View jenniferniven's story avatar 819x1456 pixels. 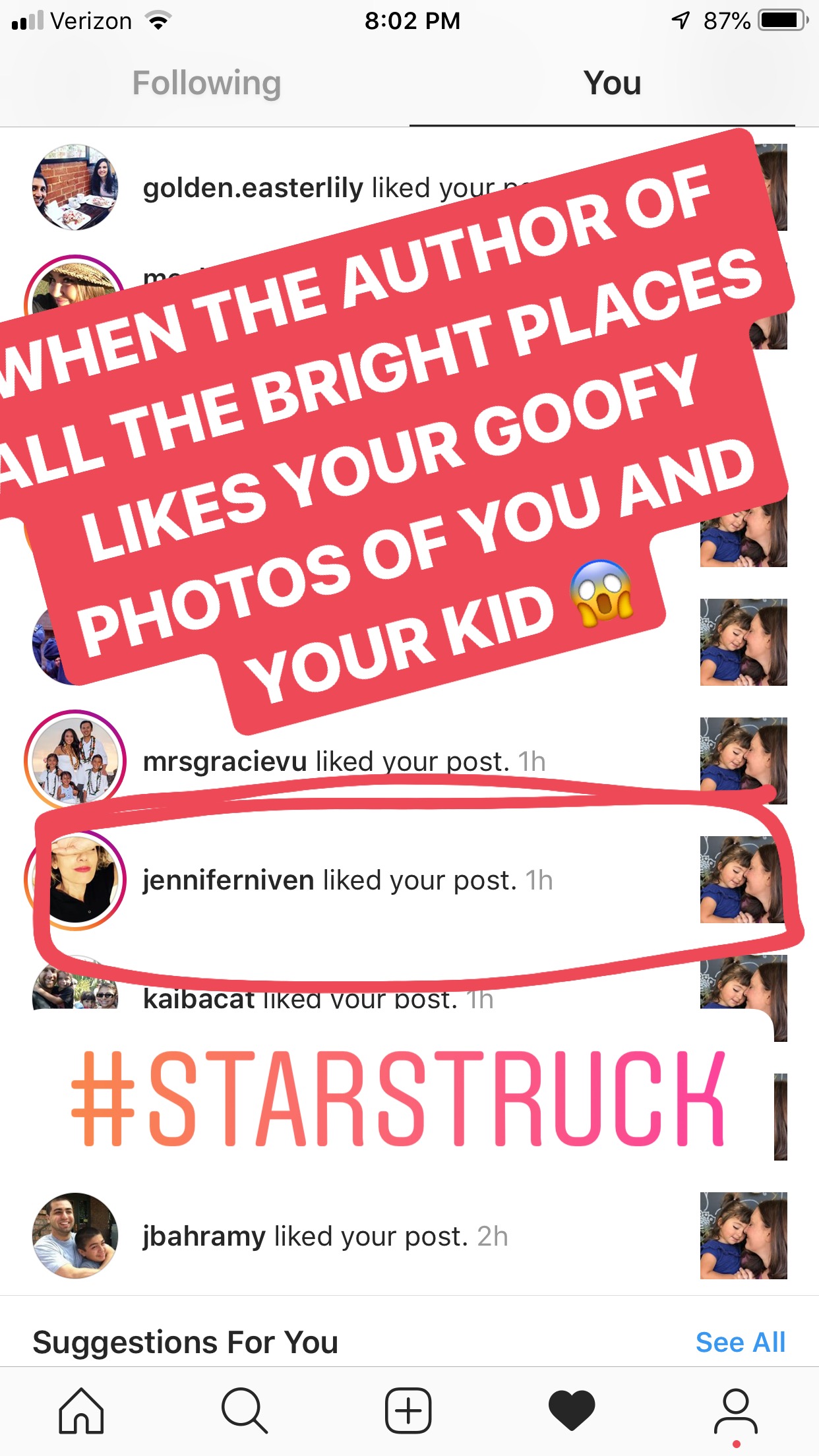(x=75, y=880)
